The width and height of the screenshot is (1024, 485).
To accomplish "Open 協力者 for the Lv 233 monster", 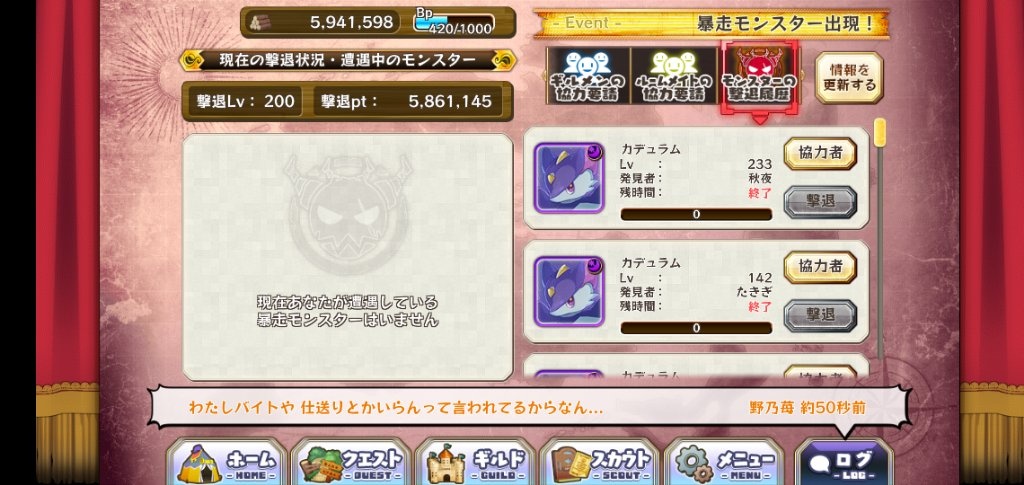I will (820, 153).
